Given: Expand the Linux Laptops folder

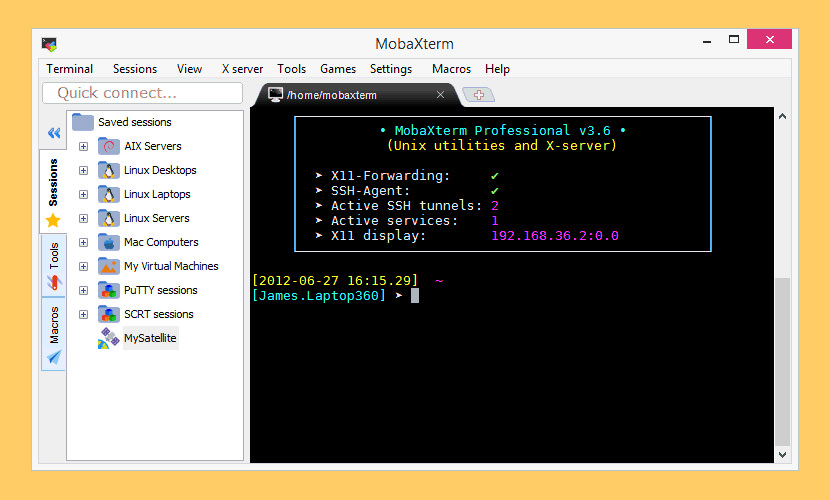Looking at the screenshot, I should click(84, 195).
